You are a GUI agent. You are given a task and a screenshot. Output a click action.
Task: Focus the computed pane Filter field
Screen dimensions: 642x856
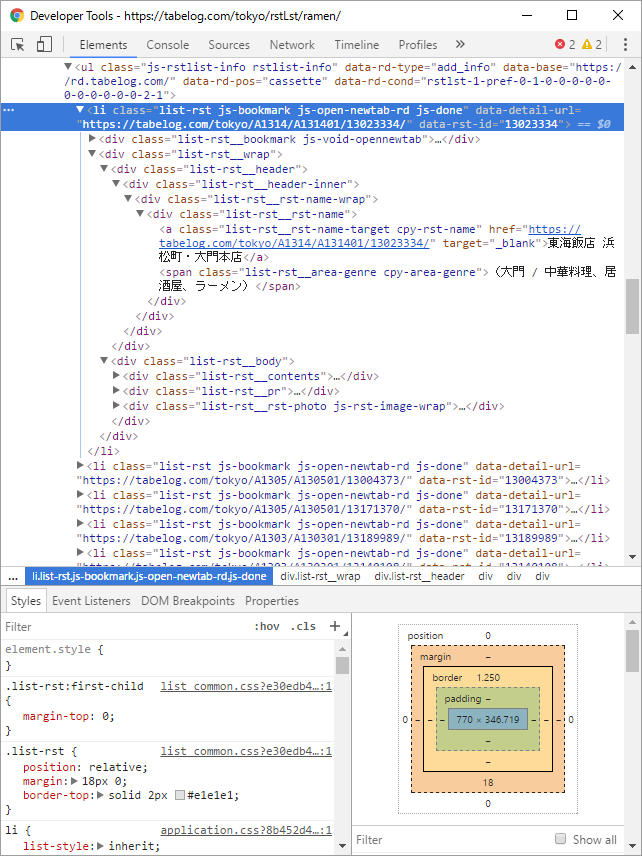pyautogui.click(x=450, y=839)
